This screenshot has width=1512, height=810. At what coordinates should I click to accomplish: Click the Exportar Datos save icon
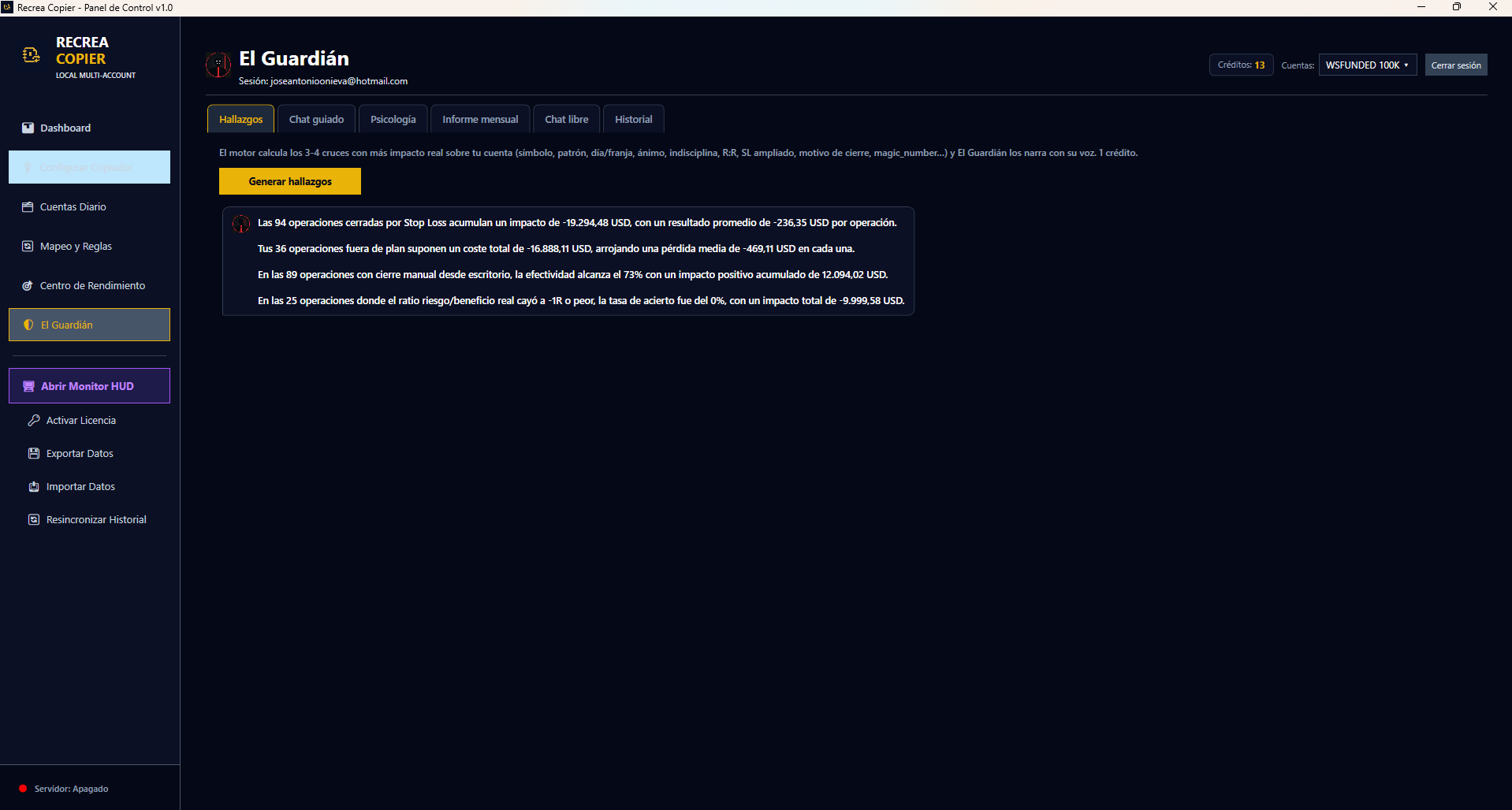pyautogui.click(x=34, y=453)
